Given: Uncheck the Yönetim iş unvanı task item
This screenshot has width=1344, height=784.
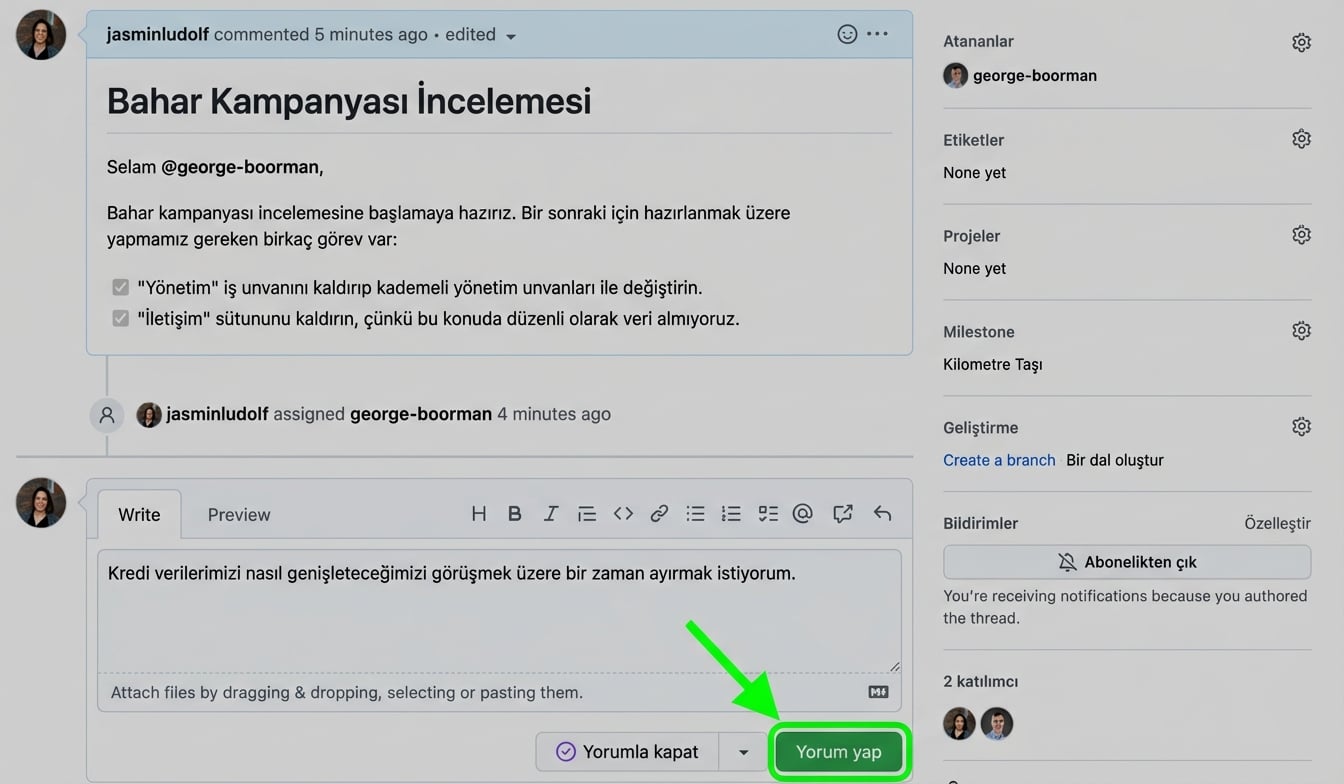Looking at the screenshot, I should click(120, 287).
